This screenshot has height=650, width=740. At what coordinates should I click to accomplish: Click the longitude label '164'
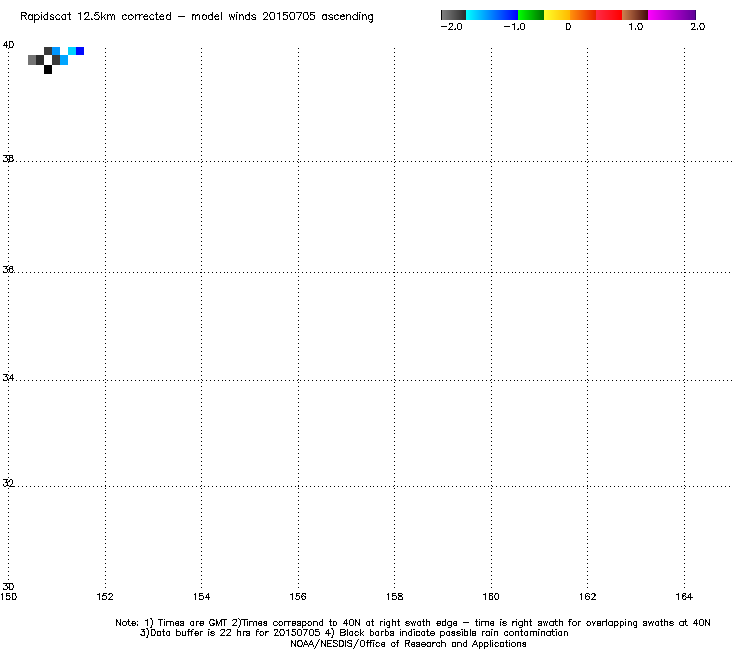coord(684,597)
